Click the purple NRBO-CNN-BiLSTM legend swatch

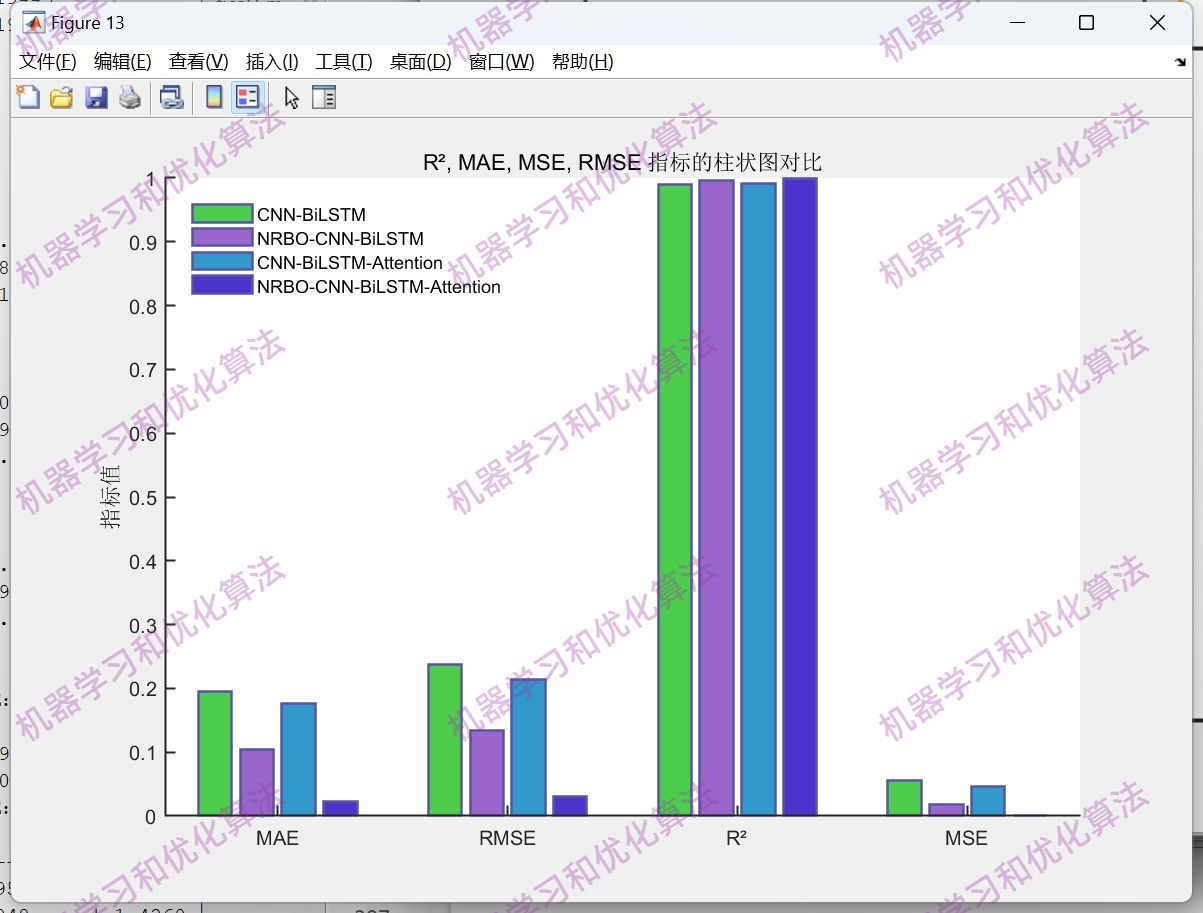(222, 238)
